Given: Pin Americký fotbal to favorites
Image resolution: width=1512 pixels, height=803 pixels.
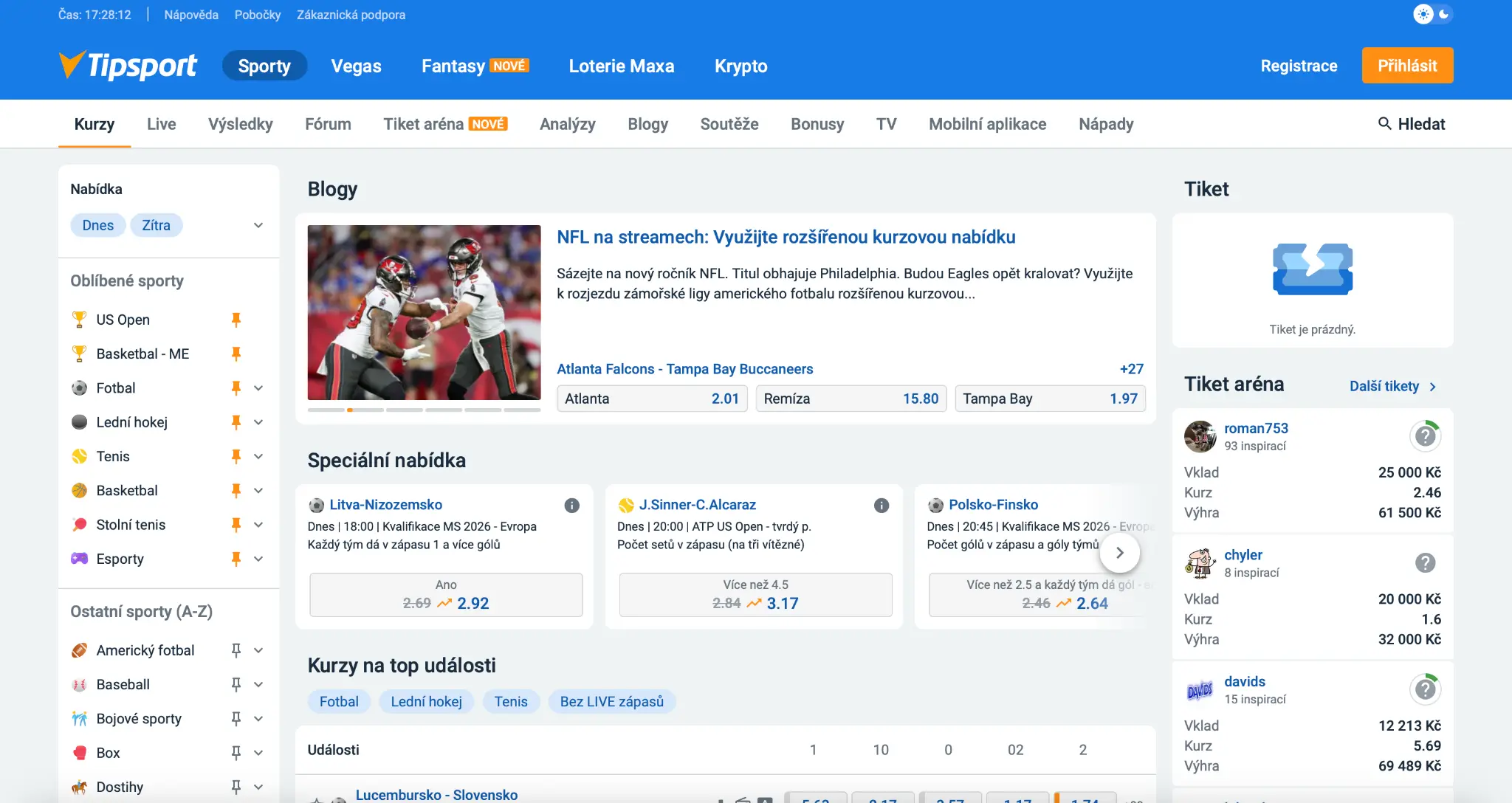Looking at the screenshot, I should point(236,650).
